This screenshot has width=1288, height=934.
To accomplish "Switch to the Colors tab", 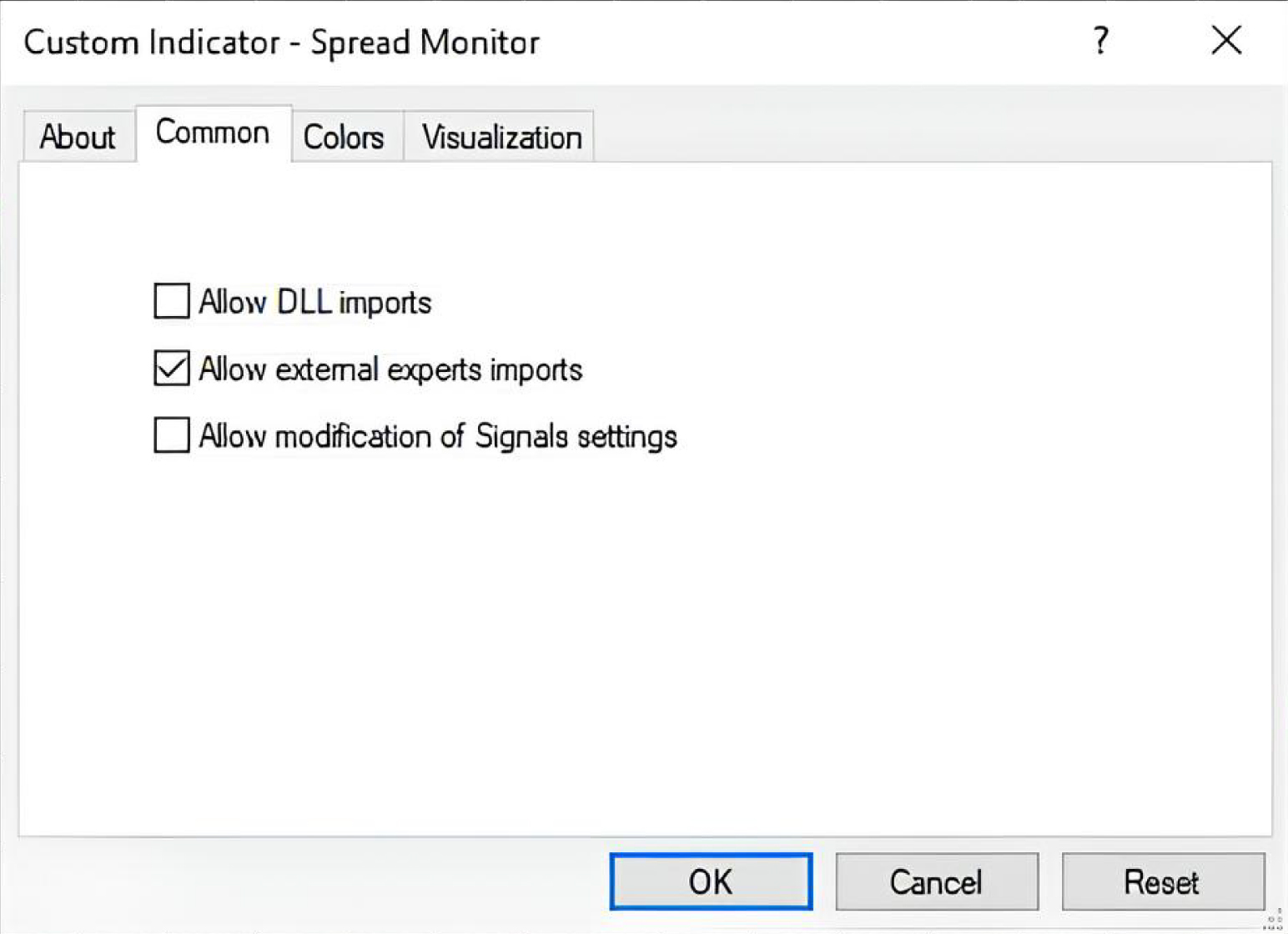I will click(344, 137).
